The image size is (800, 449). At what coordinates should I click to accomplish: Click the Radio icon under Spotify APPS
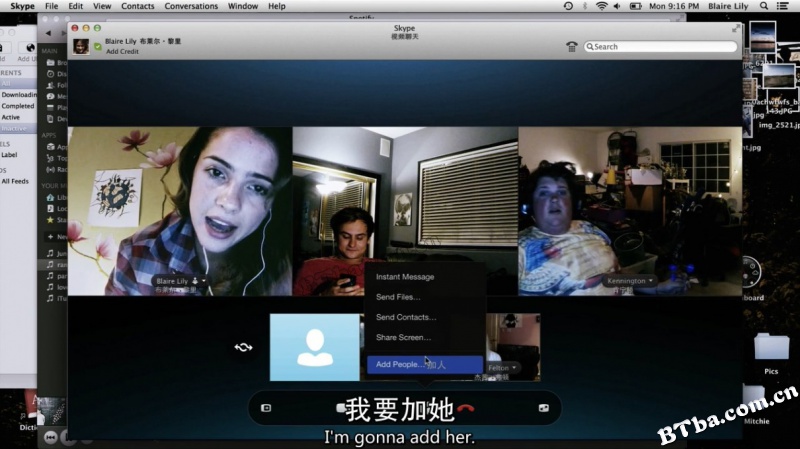coord(51,169)
